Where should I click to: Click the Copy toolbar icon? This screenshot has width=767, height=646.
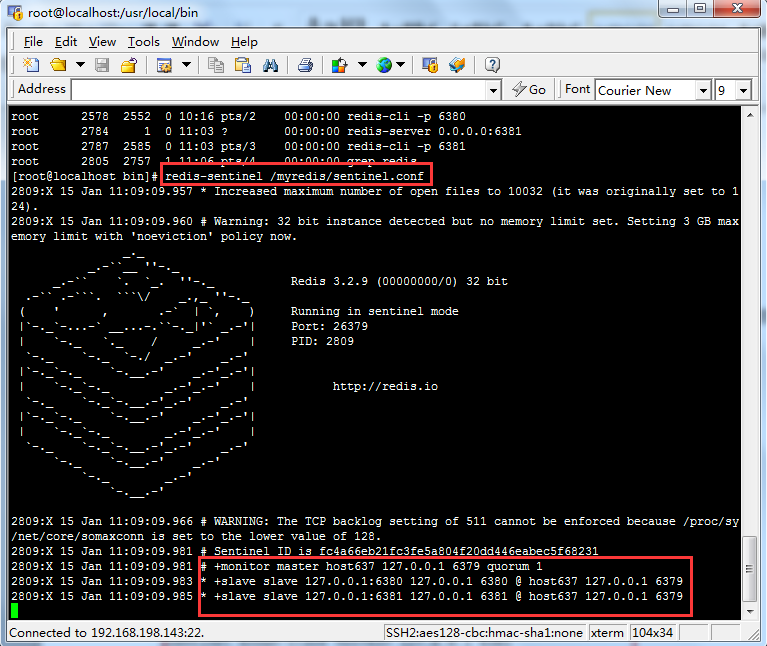(216, 65)
